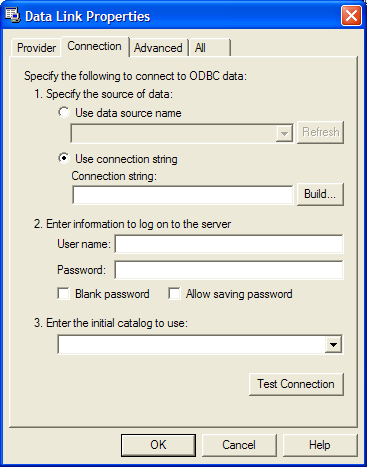Check Allow saving password
Viewport: 367px width, 467px height.
174,294
